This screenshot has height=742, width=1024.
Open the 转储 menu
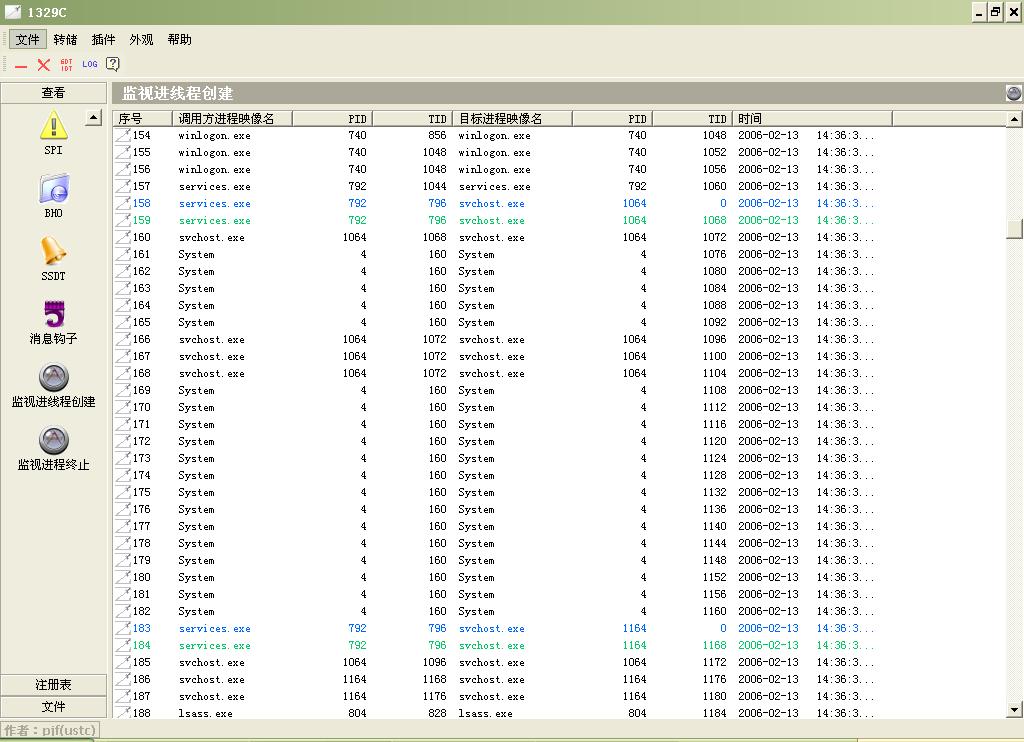pos(65,40)
